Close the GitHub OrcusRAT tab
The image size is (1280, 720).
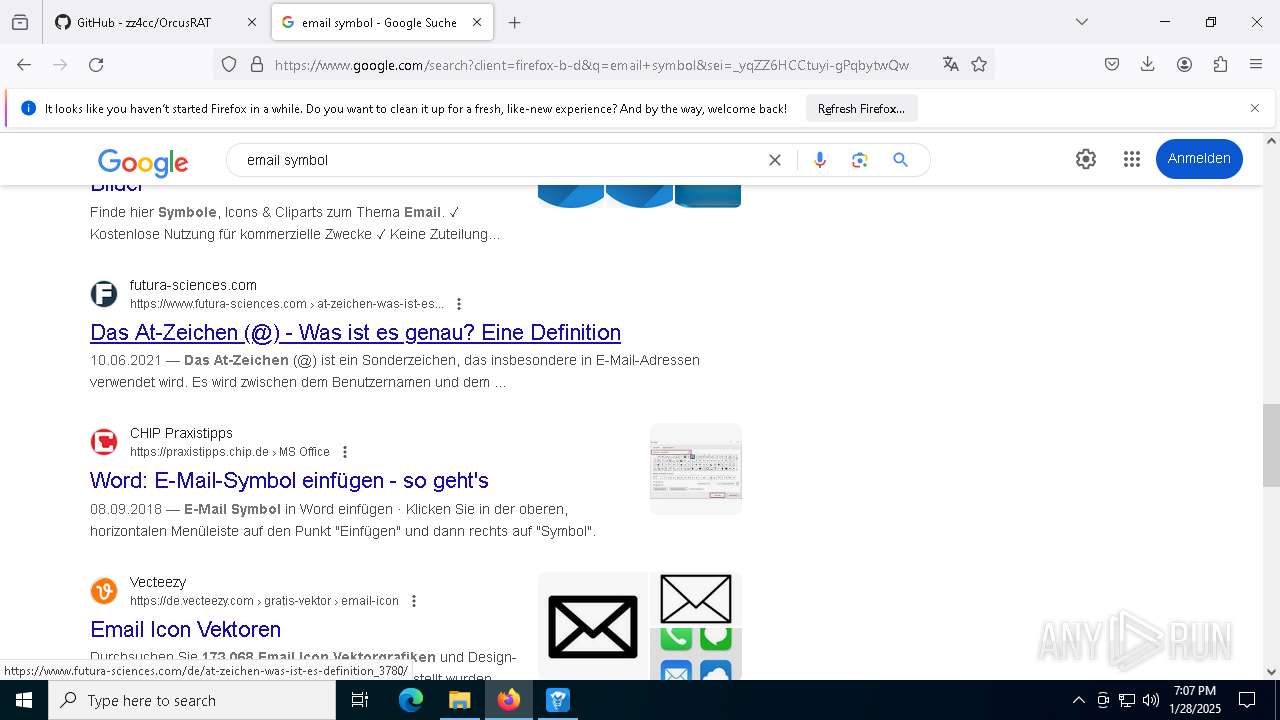[x=252, y=22]
